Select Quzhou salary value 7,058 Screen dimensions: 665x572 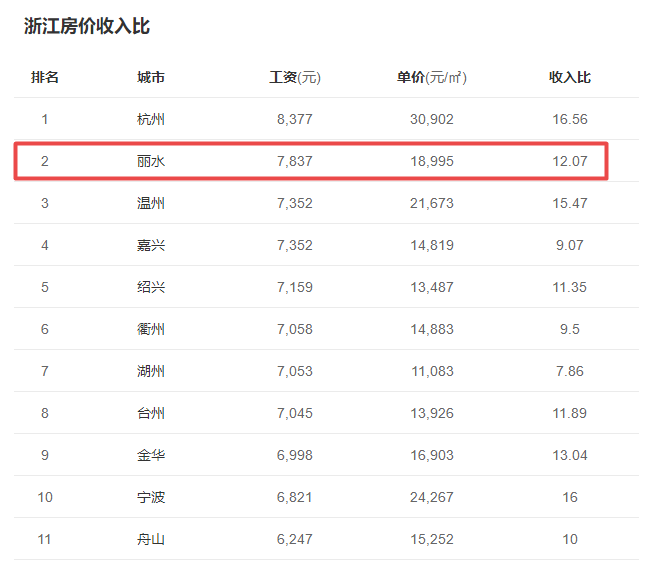[295, 329]
